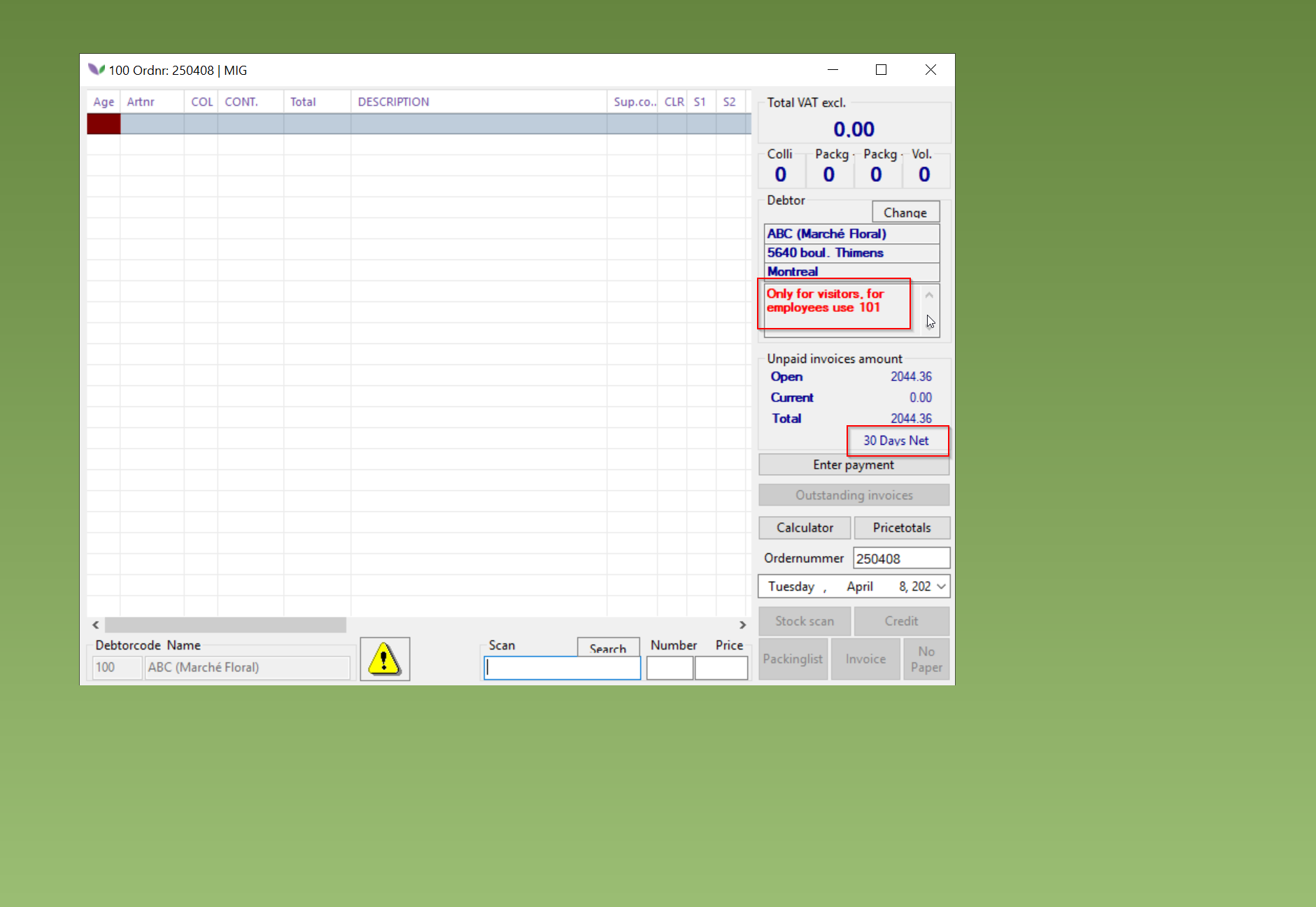Click the yellow warning triangle icon

[384, 659]
